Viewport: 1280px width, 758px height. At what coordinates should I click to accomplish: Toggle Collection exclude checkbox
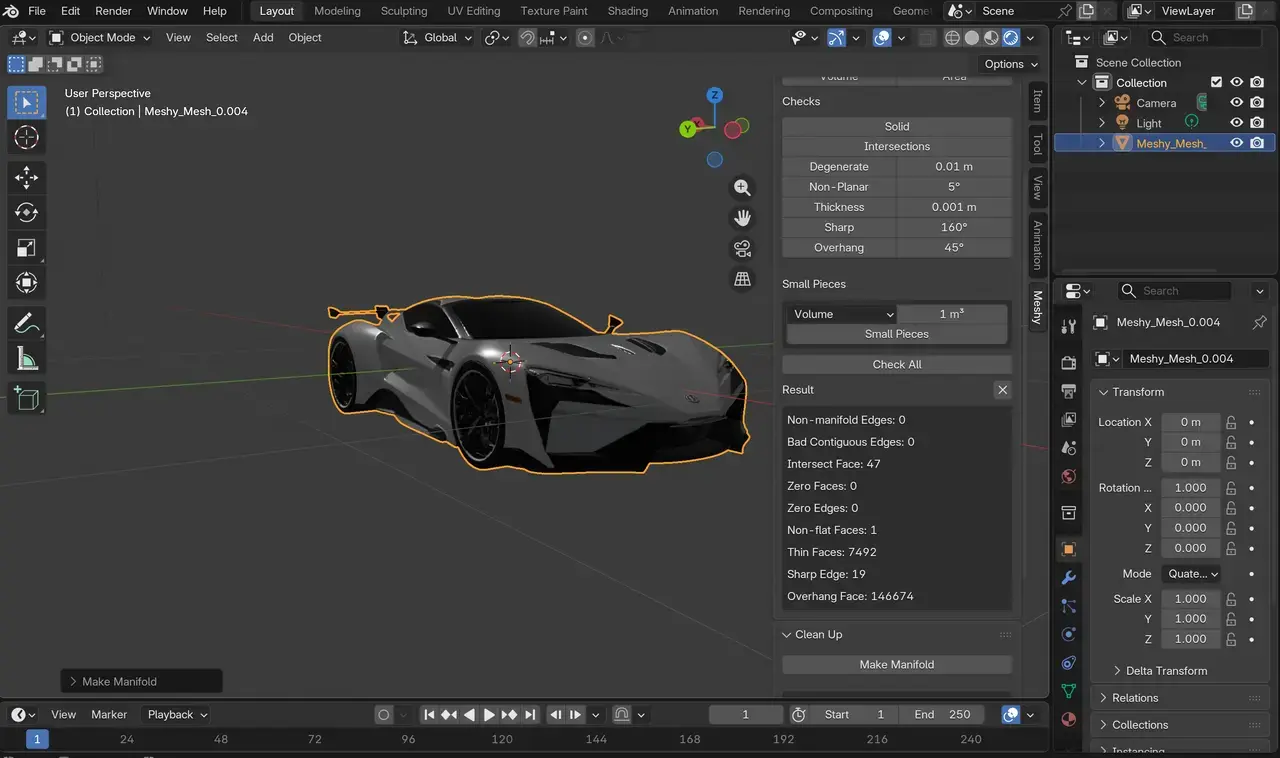click(x=1216, y=83)
